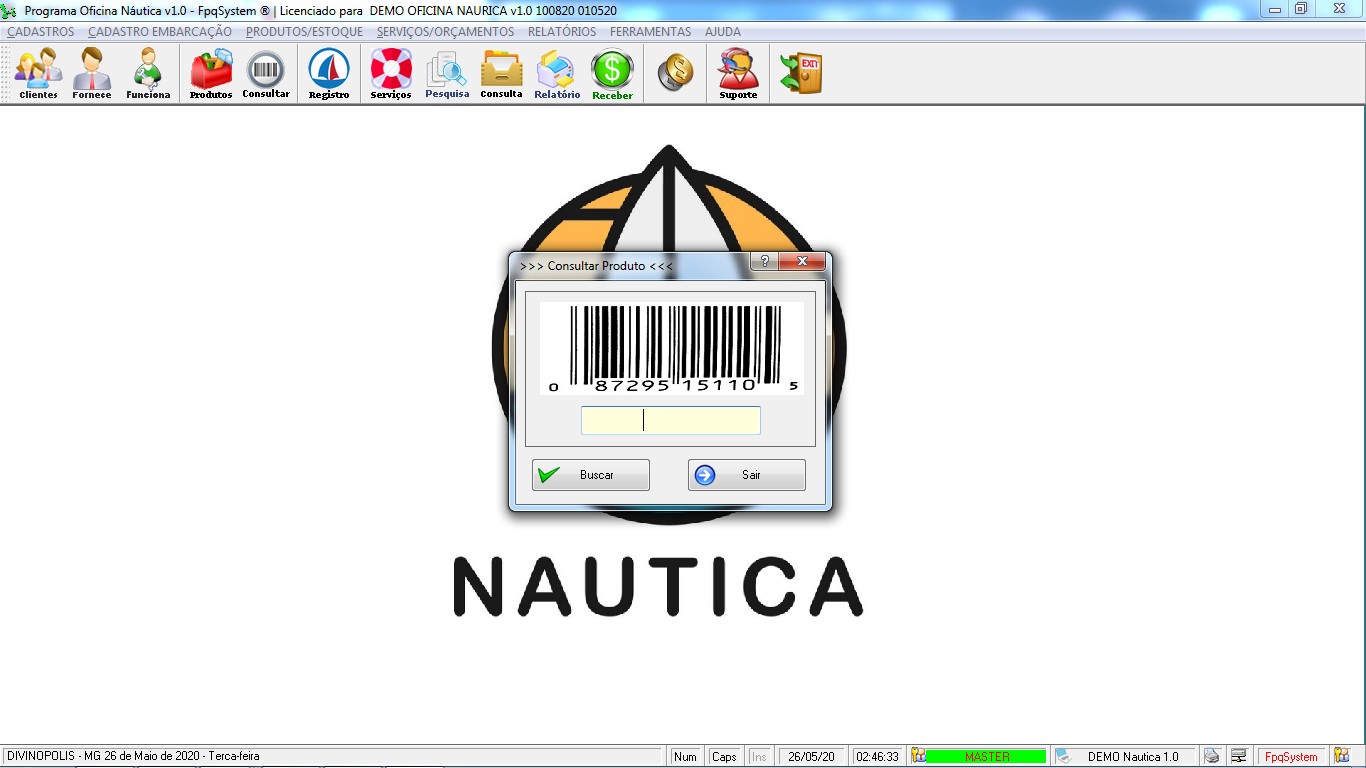Click the green MASTER user indicator
1366x768 pixels.
click(x=986, y=756)
